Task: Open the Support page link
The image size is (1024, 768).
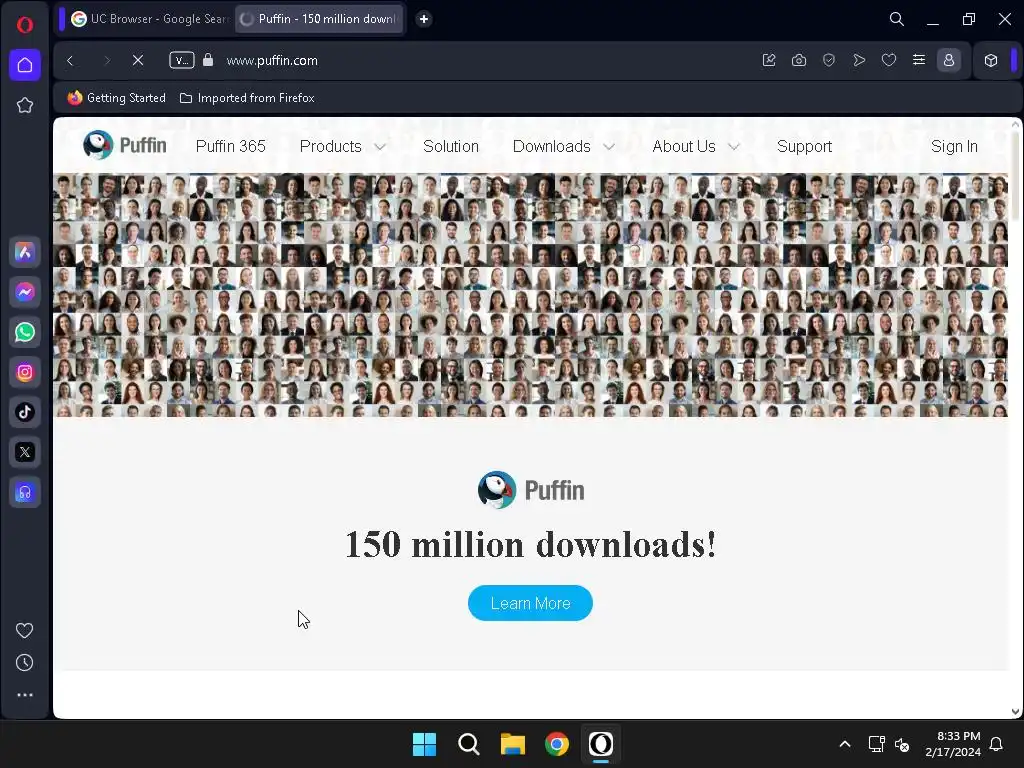Action: tap(805, 146)
